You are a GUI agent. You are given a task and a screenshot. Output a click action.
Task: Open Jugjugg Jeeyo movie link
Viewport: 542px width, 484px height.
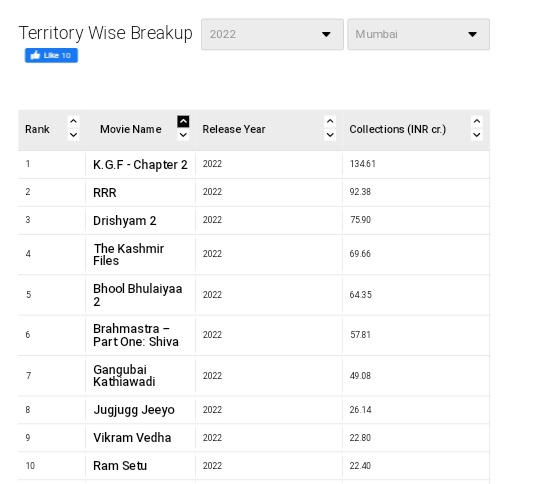point(134,410)
